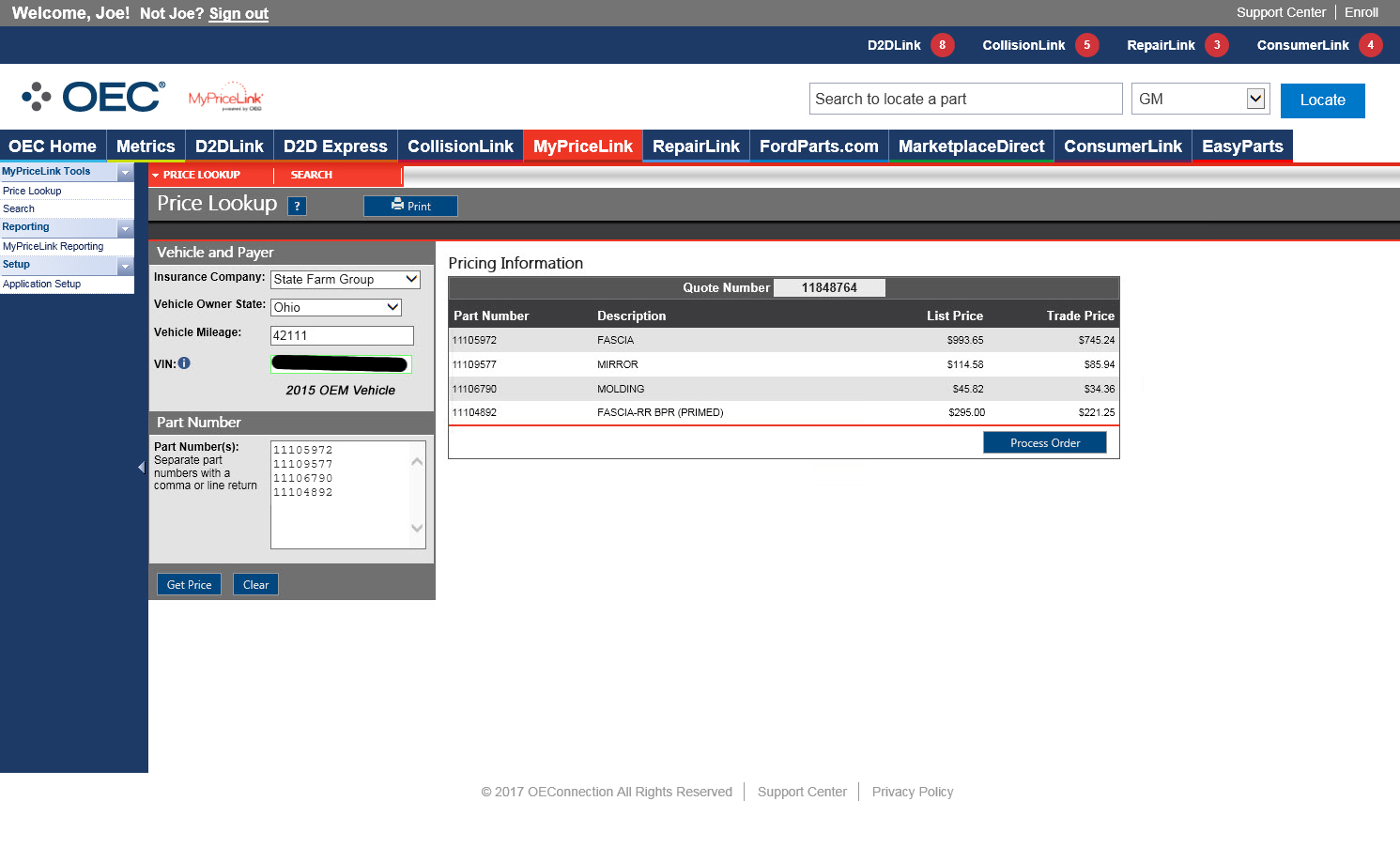Open the Vehicle Owner State dropdown

(x=336, y=308)
